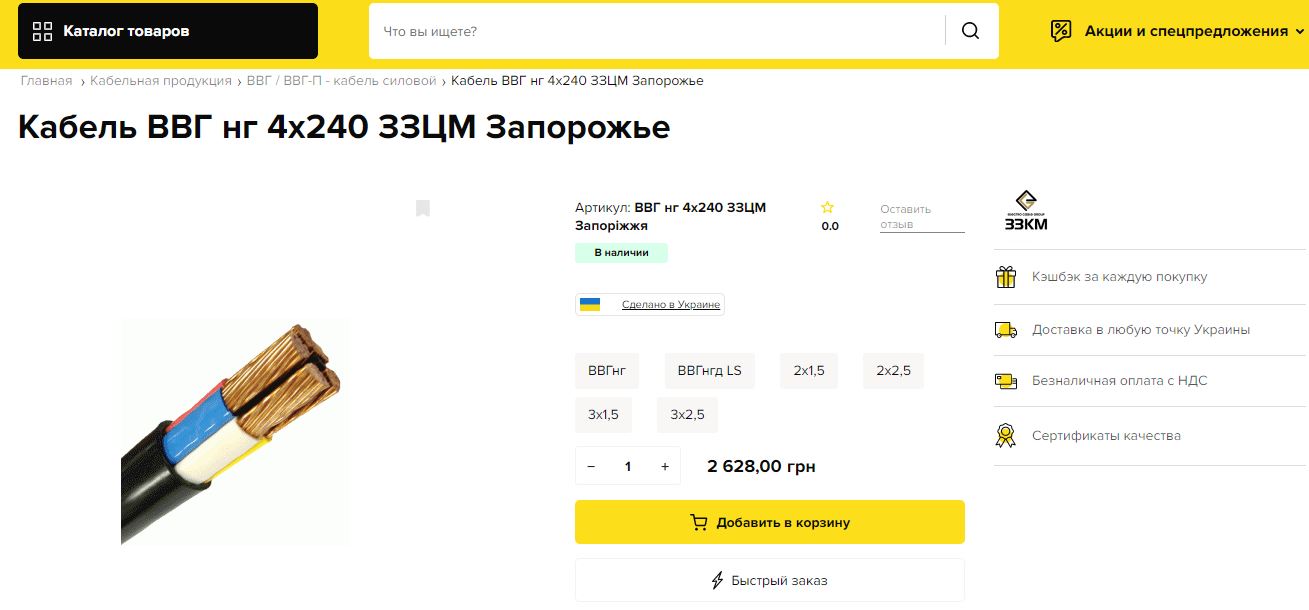The image size is (1309, 610).
Task: Click the Оставить отзыв link
Action: [x=906, y=216]
